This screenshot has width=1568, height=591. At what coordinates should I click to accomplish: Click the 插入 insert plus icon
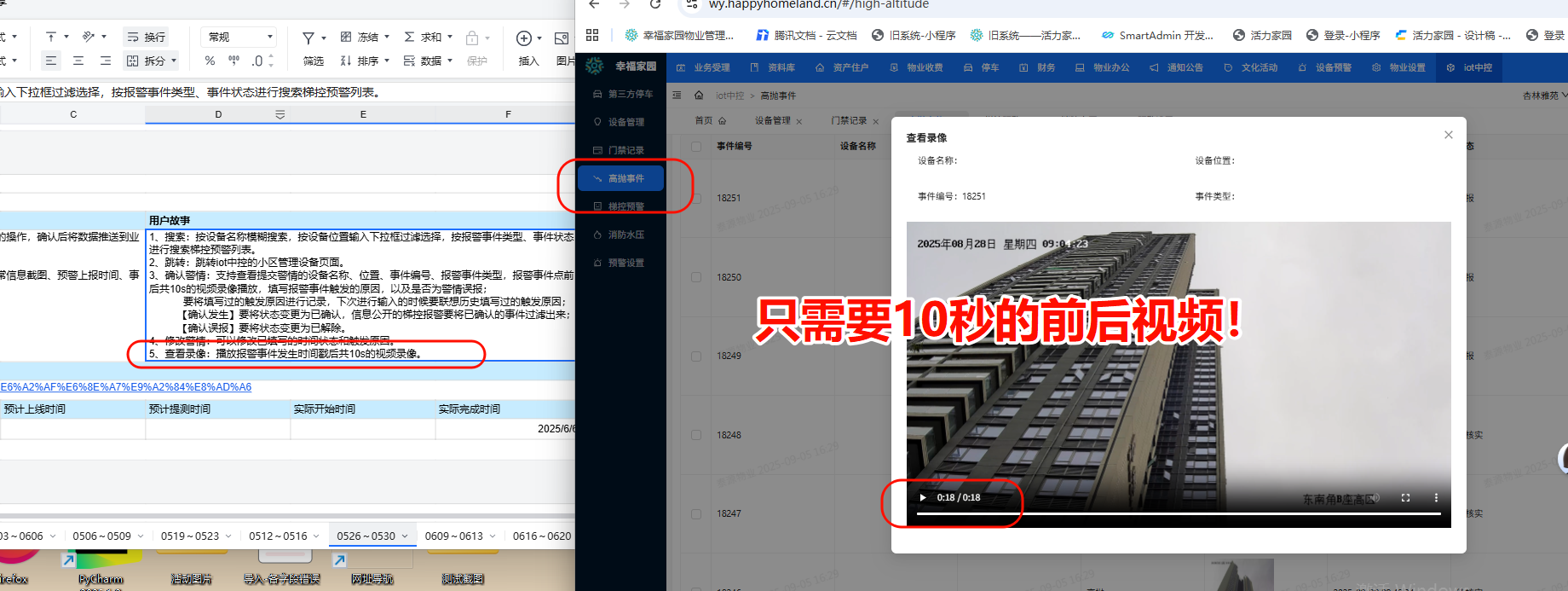coord(524,38)
